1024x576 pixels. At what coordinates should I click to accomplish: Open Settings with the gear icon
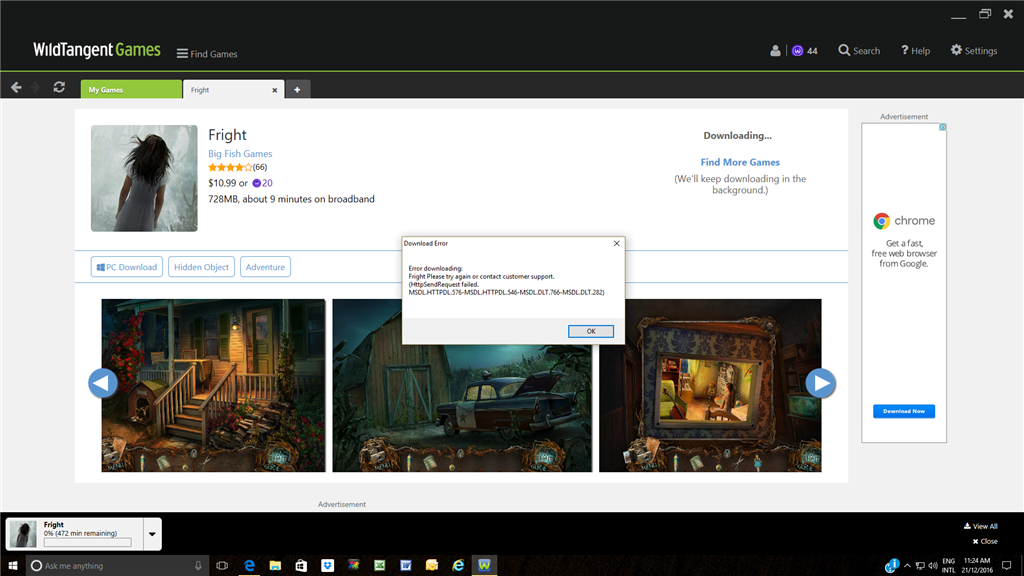(974, 50)
